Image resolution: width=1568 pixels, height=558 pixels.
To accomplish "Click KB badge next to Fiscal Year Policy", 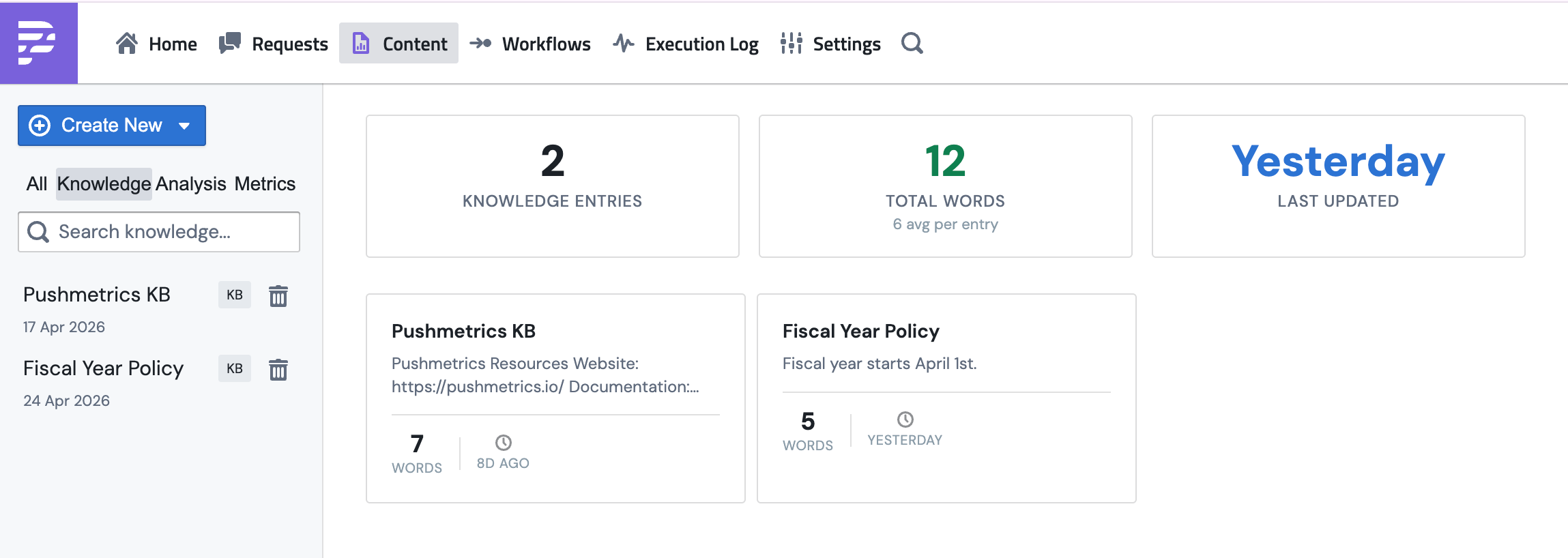I will (235, 368).
